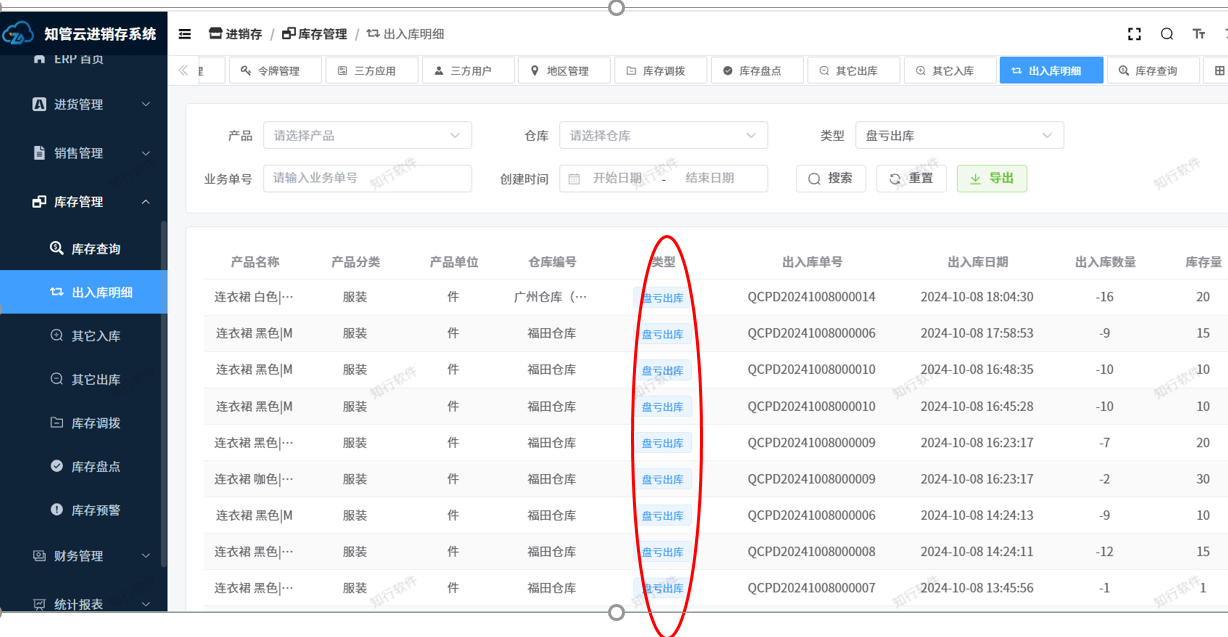Viewport: 1228px width, 637px height.
Task: Change the 类型 dropdown showing 盘亏出库
Action: (x=958, y=136)
